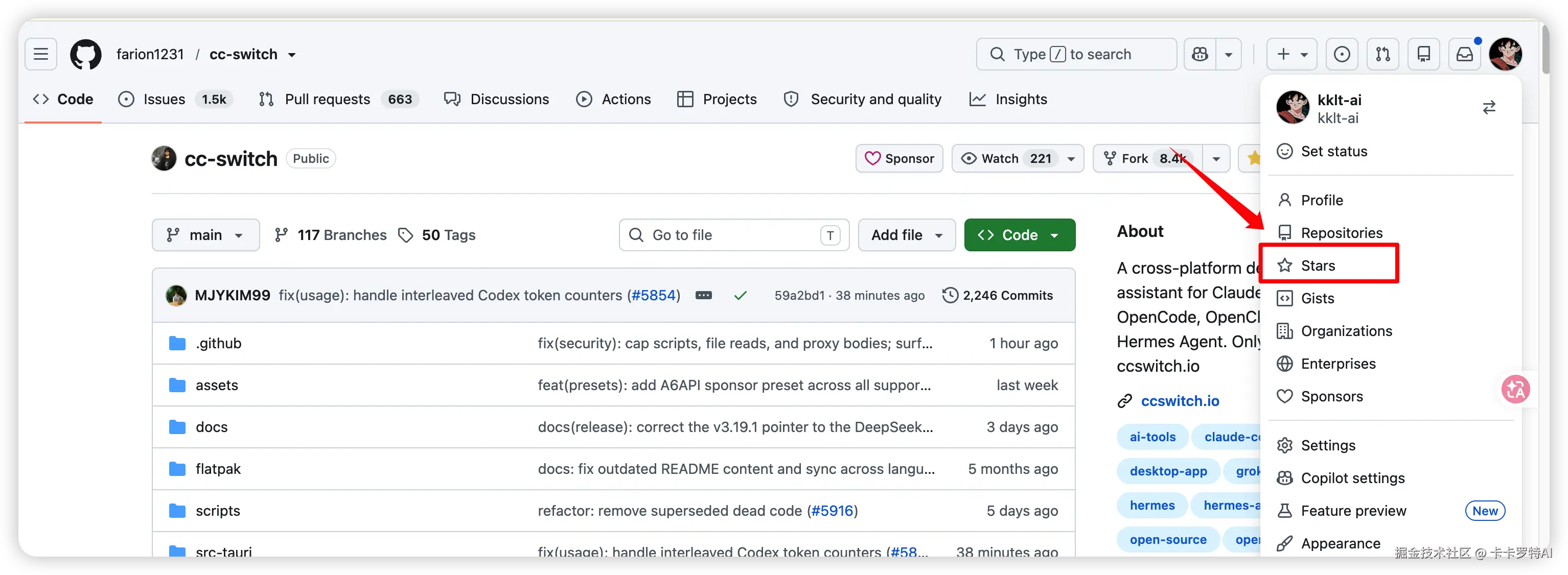
Task: Open Settings from user menu
Action: click(1390, 445)
